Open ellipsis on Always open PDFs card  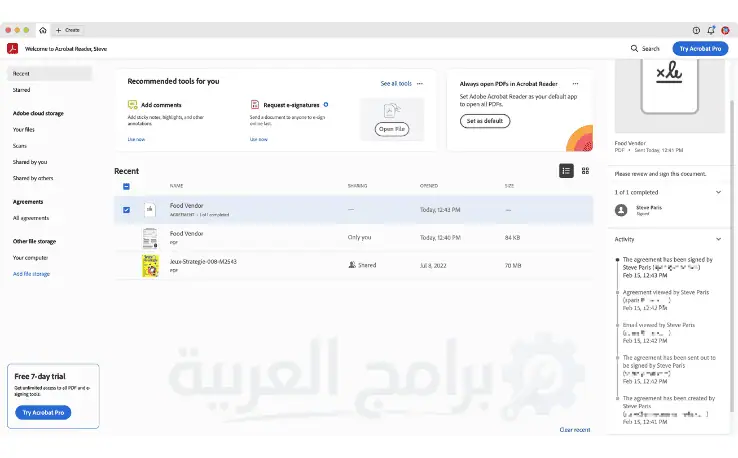tap(575, 83)
